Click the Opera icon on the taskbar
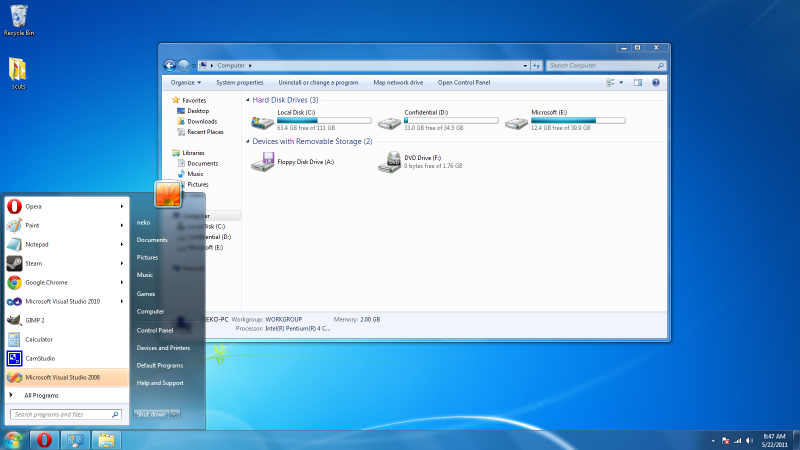Viewport: 800px width, 450px height. coord(44,439)
